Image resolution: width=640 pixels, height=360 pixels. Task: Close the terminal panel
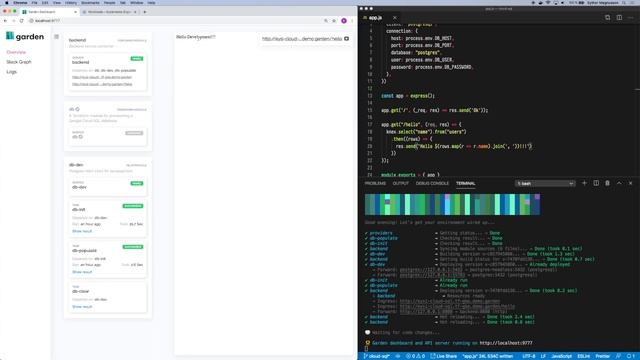pyautogui.click(x=631, y=183)
